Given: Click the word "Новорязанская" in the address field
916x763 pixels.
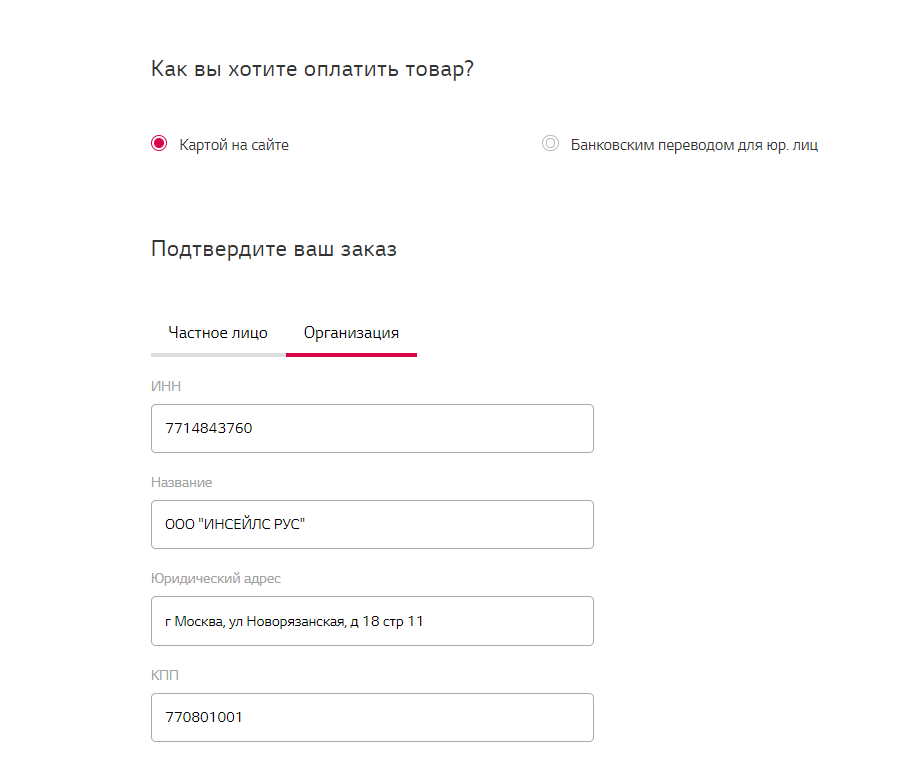Looking at the screenshot, I should point(294,621).
